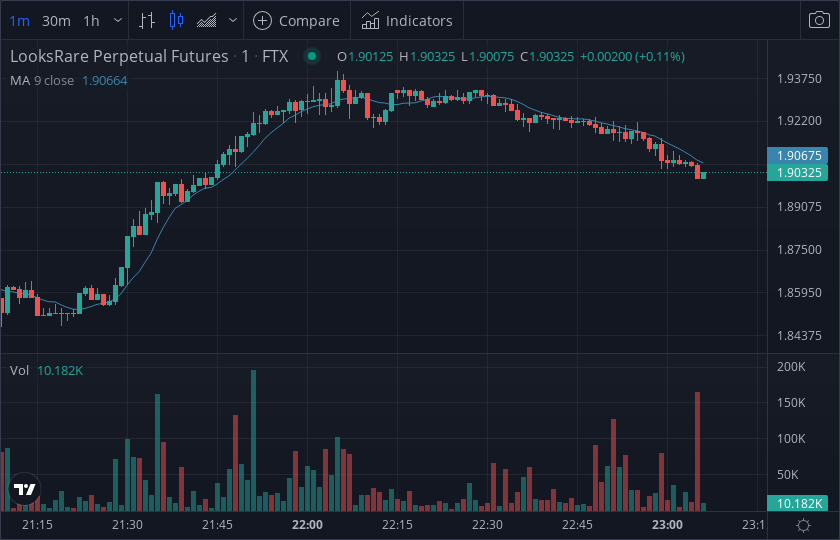This screenshot has width=840, height=540.
Task: Click the 21:30 time axis label
Action: coord(128,525)
